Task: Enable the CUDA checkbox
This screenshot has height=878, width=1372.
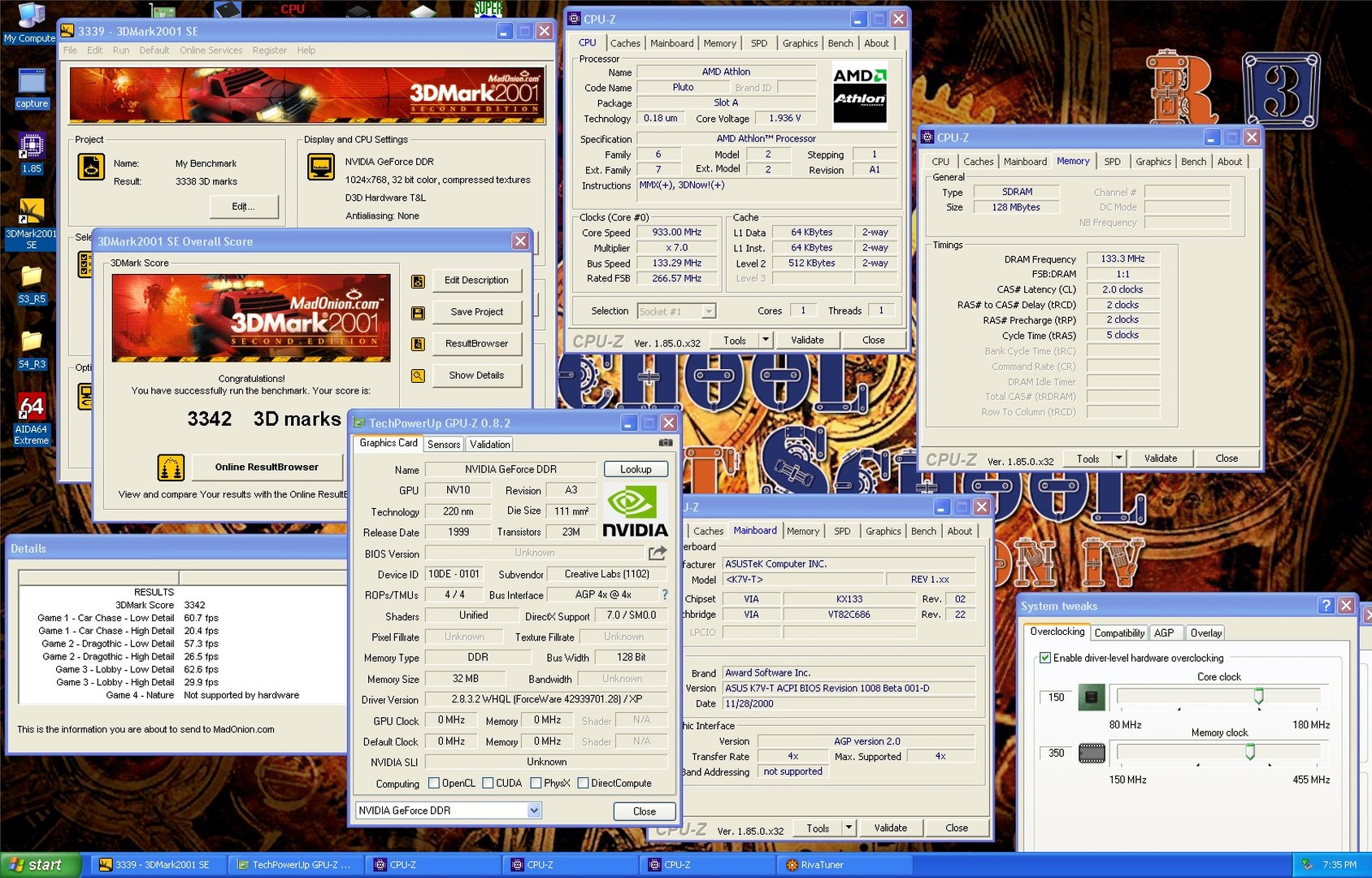Action: click(x=488, y=783)
